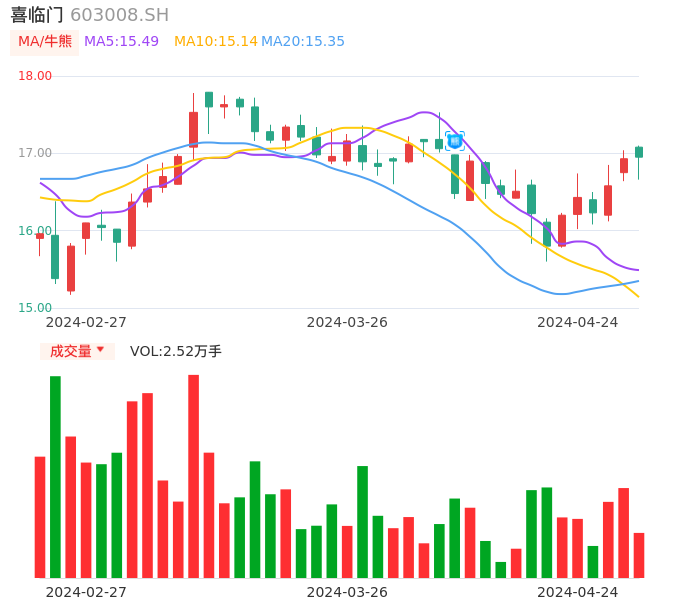
Task: Click the rightmost red volume bar
Action: (639, 555)
